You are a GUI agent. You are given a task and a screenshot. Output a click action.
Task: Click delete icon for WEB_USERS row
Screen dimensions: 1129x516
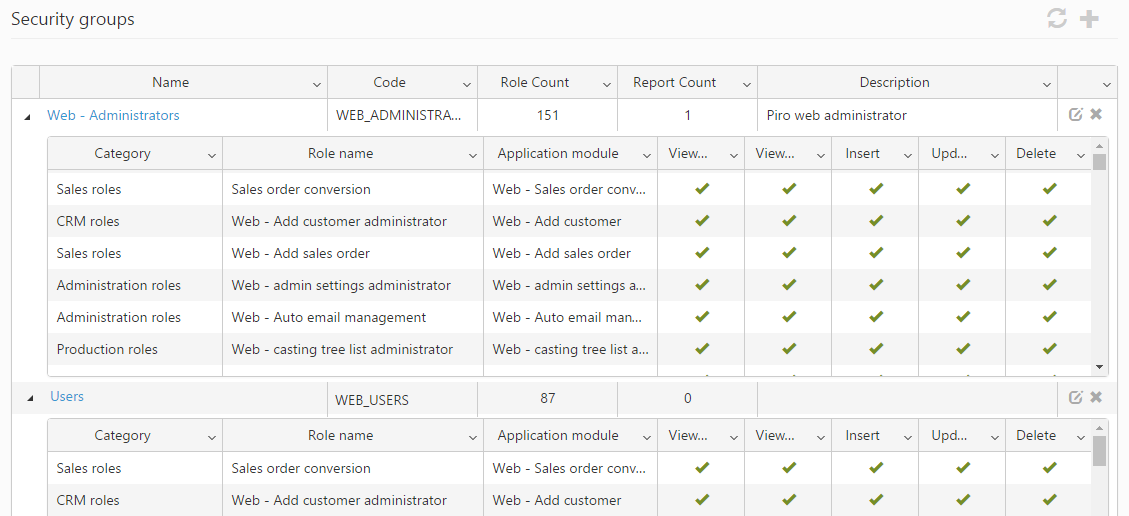(x=1096, y=398)
